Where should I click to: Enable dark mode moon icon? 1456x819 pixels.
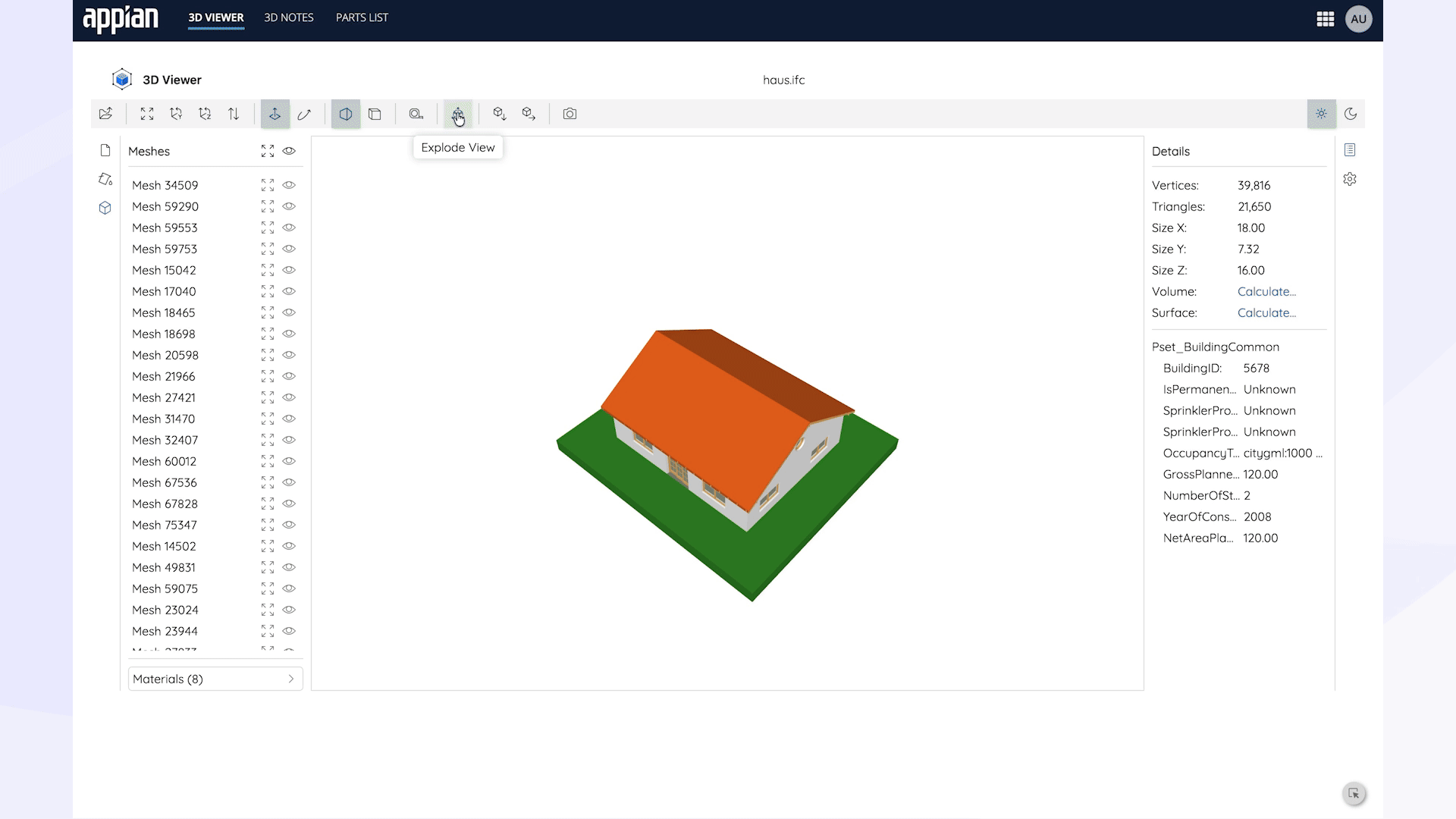click(x=1351, y=114)
